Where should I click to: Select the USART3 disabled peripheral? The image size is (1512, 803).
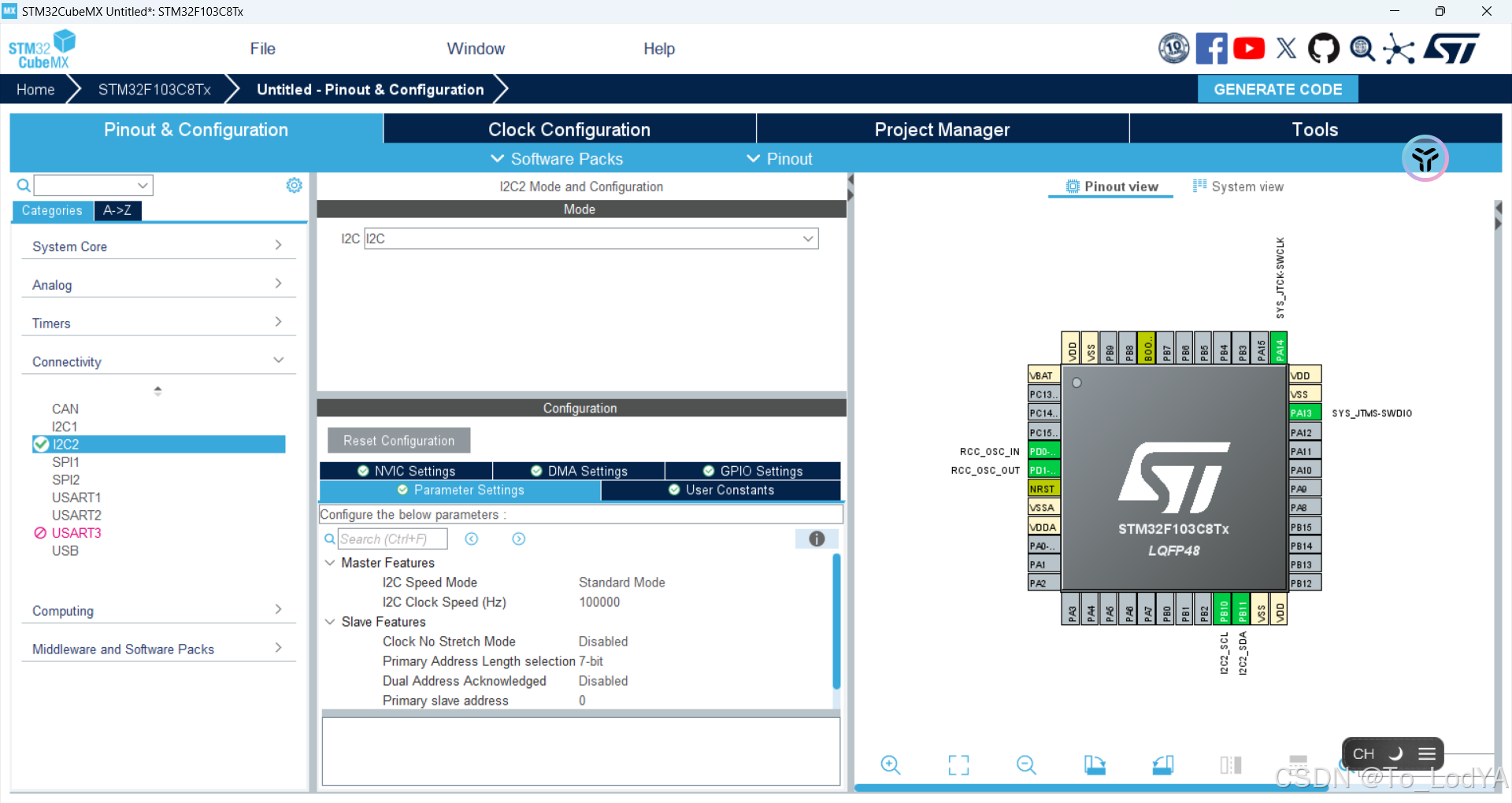[76, 533]
